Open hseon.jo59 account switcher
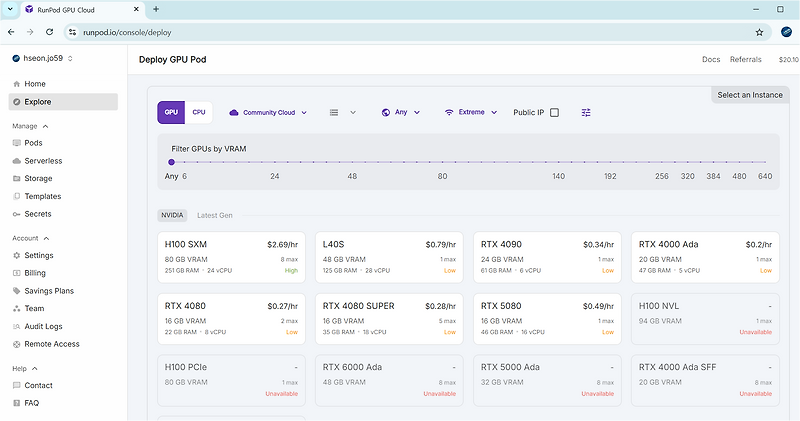The height and width of the screenshot is (421, 800). 43,58
